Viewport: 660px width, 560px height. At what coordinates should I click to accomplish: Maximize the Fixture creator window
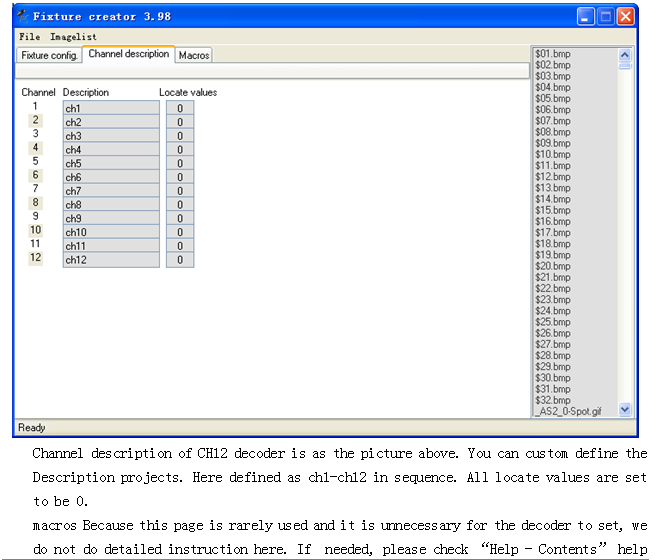[x=606, y=16]
